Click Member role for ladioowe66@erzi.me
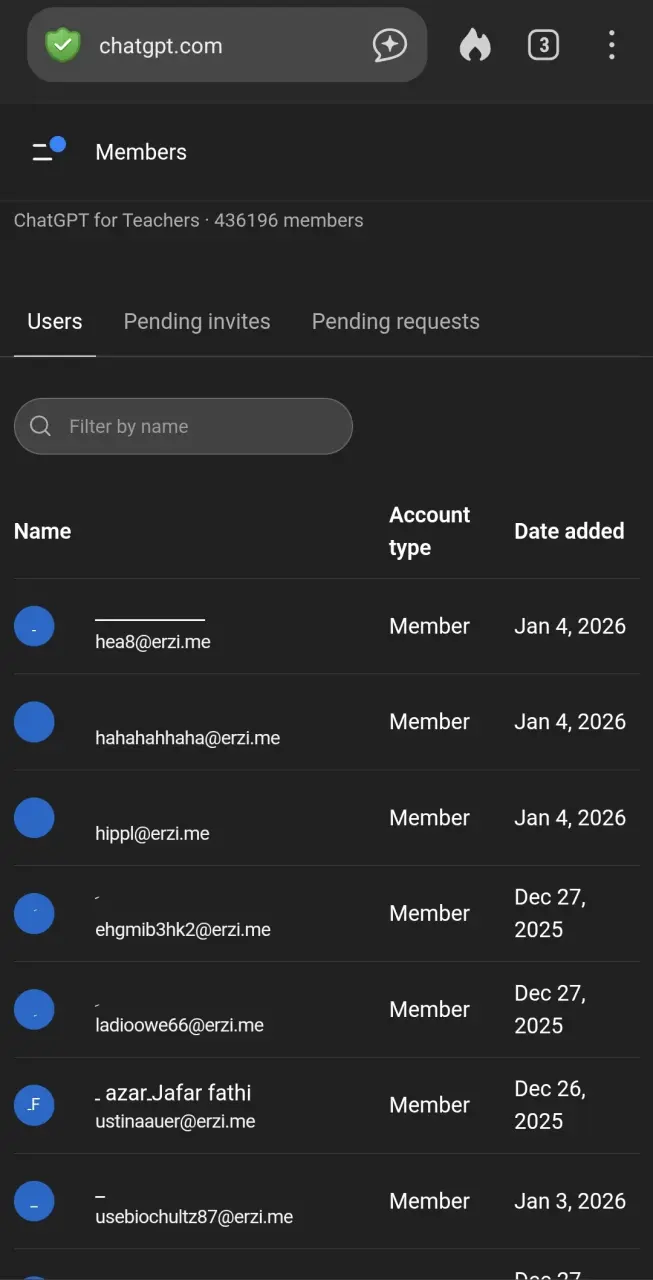The height and width of the screenshot is (1280, 653). tap(429, 1010)
